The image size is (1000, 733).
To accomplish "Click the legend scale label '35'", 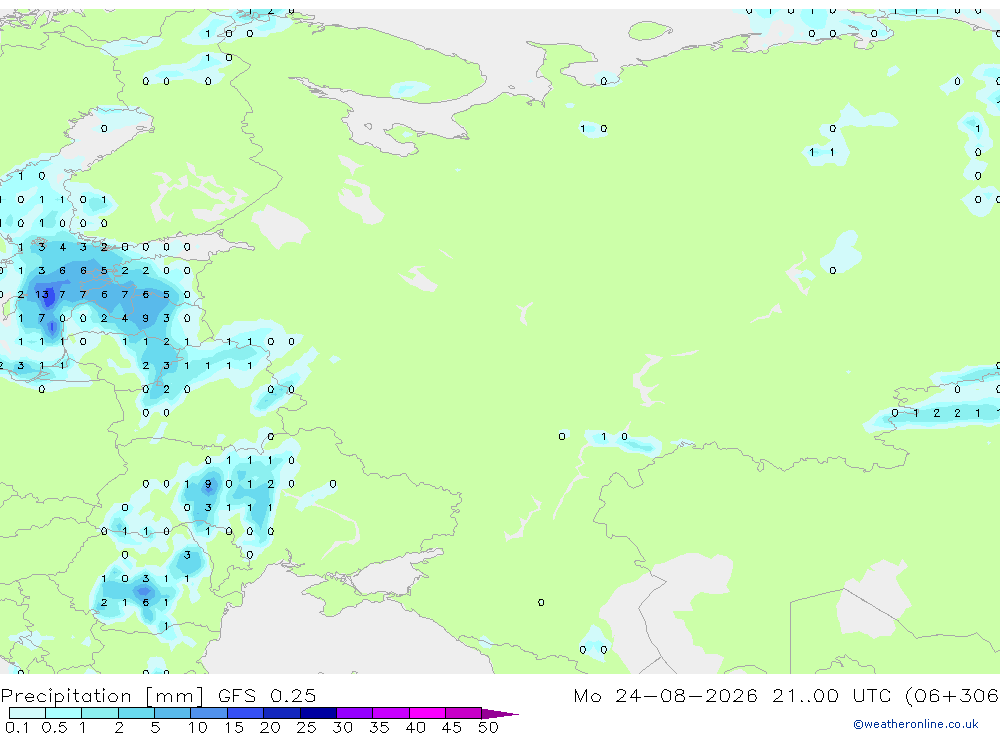I will [x=379, y=727].
